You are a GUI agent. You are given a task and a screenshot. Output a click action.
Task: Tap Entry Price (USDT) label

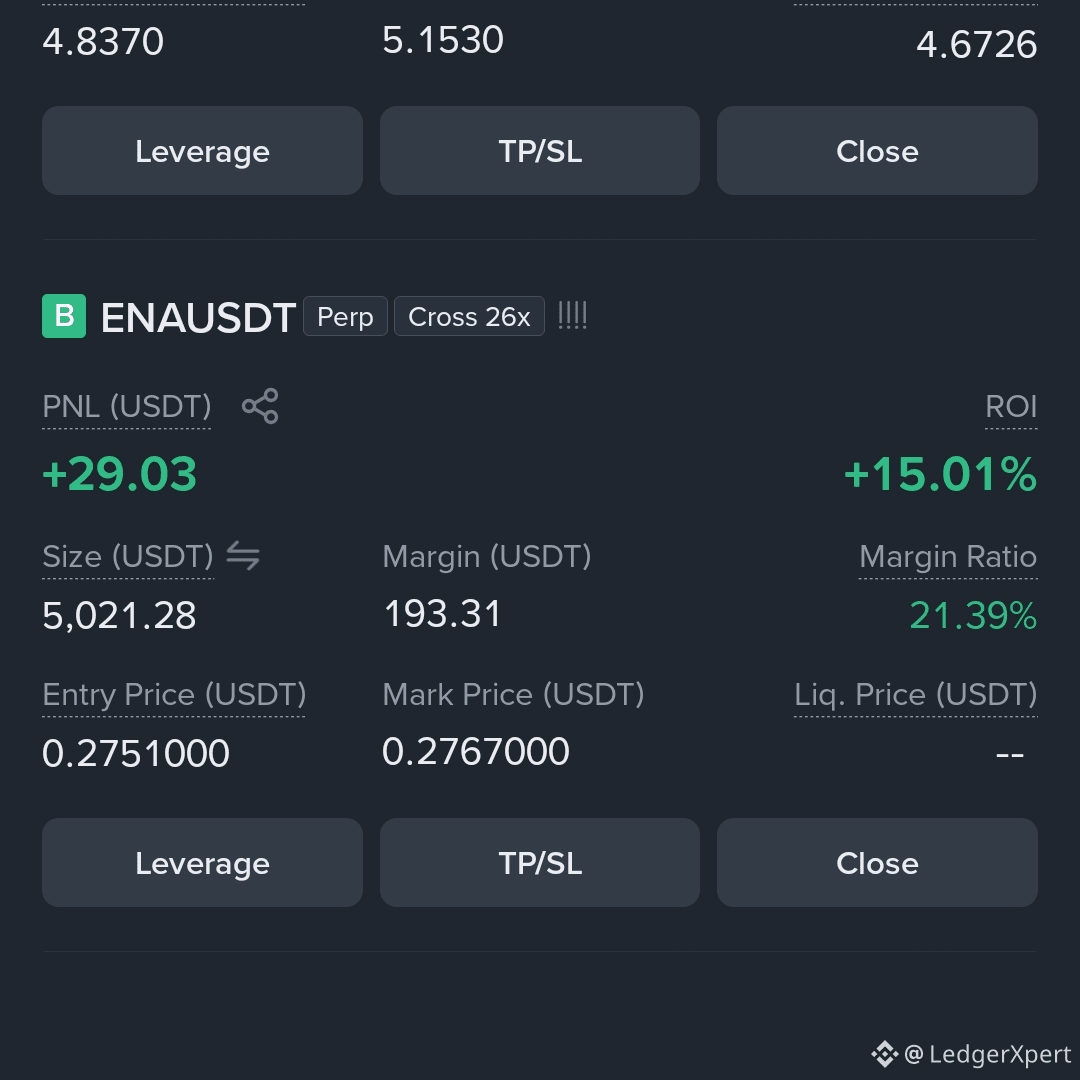(174, 694)
